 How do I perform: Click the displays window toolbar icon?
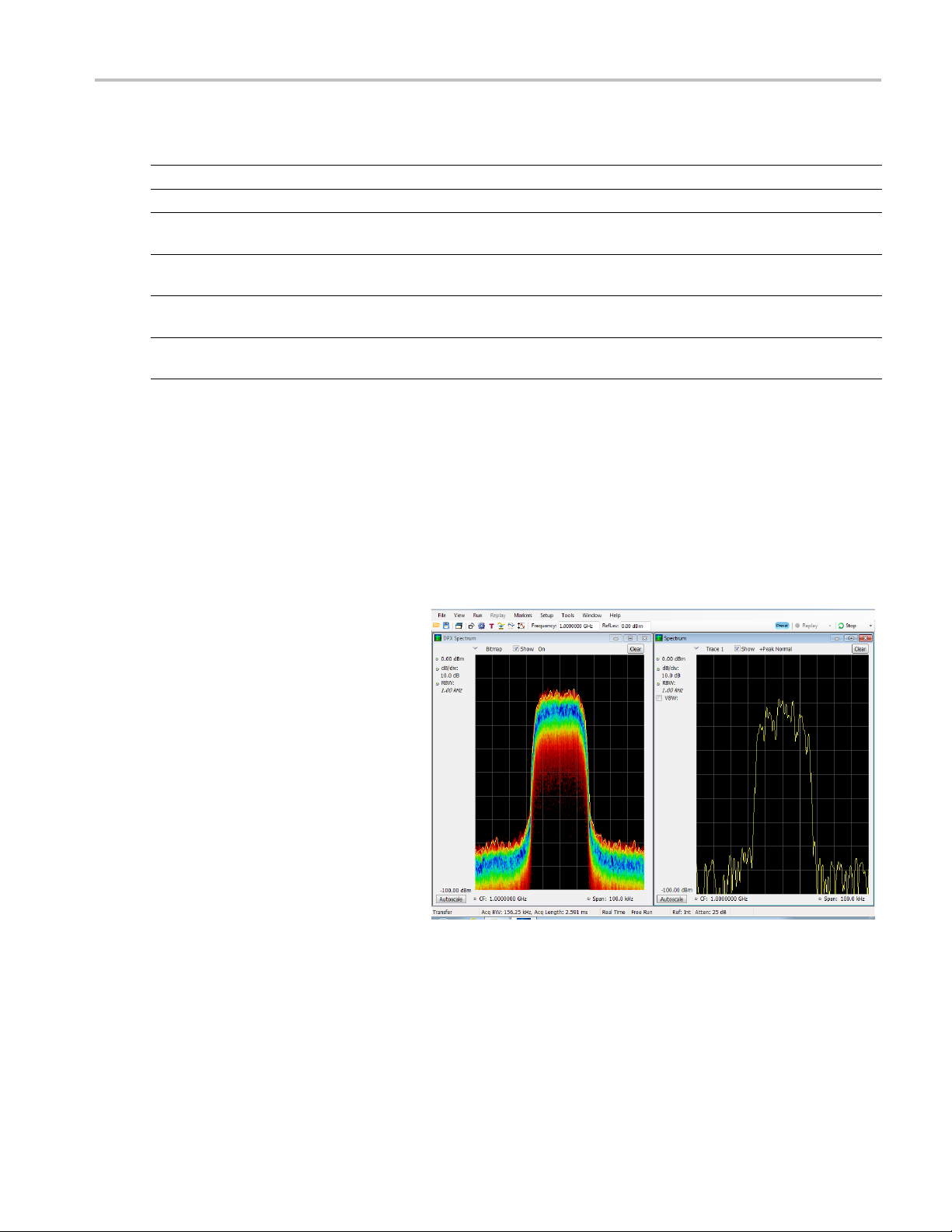click(459, 626)
